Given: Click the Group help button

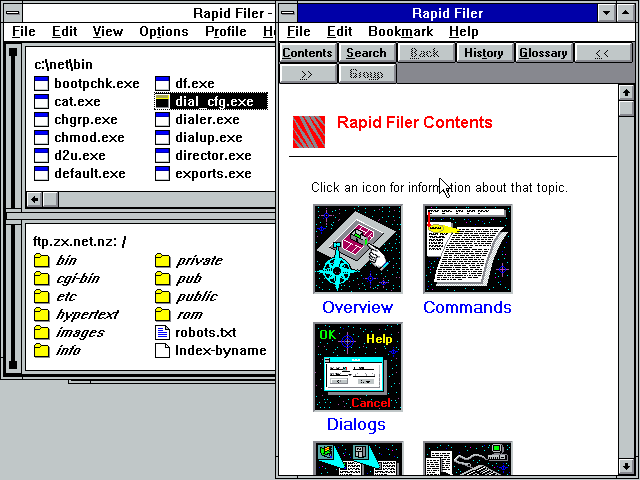Looking at the screenshot, I should (367, 74).
